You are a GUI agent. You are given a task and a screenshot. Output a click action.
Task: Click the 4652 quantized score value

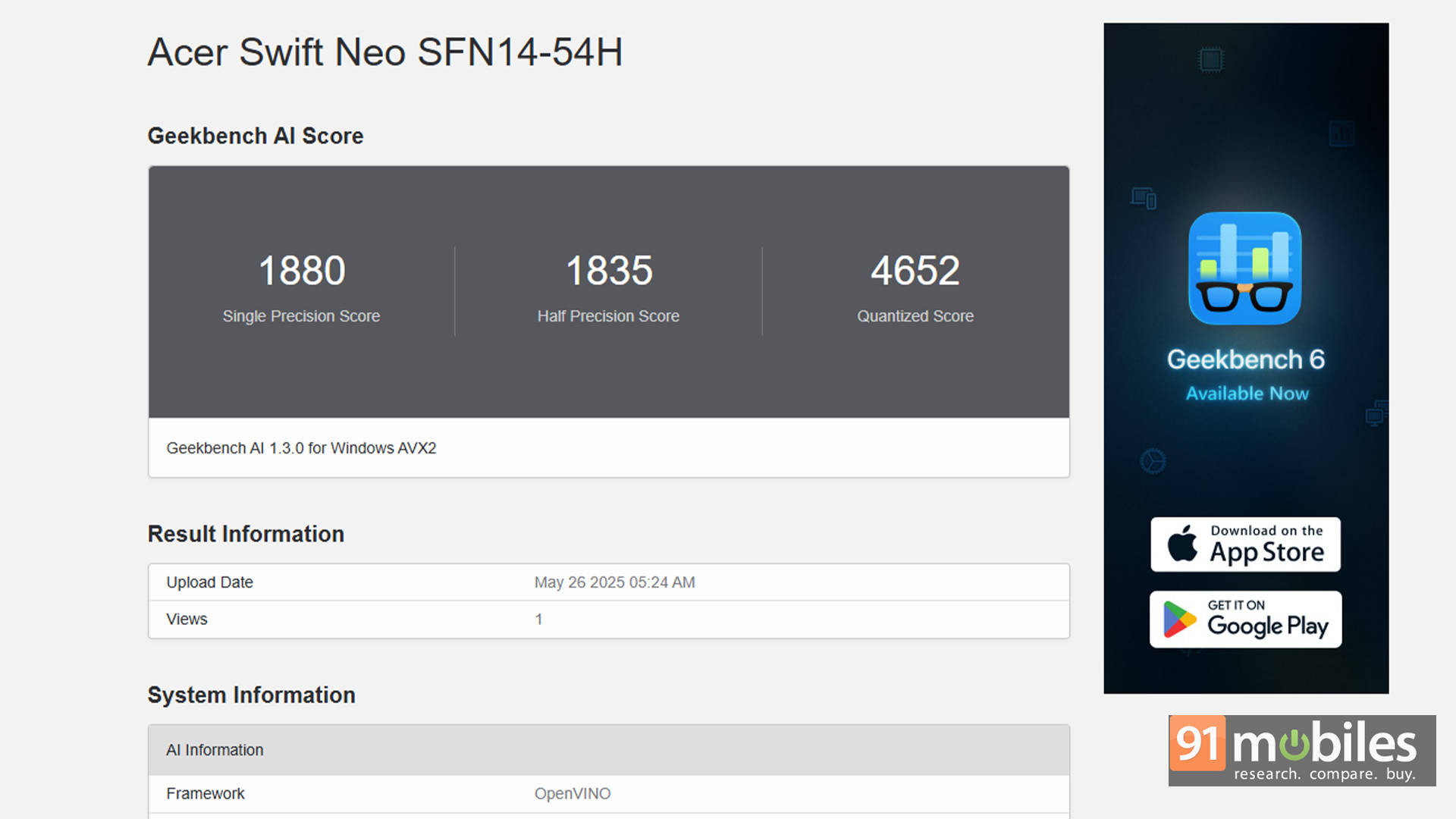(915, 271)
